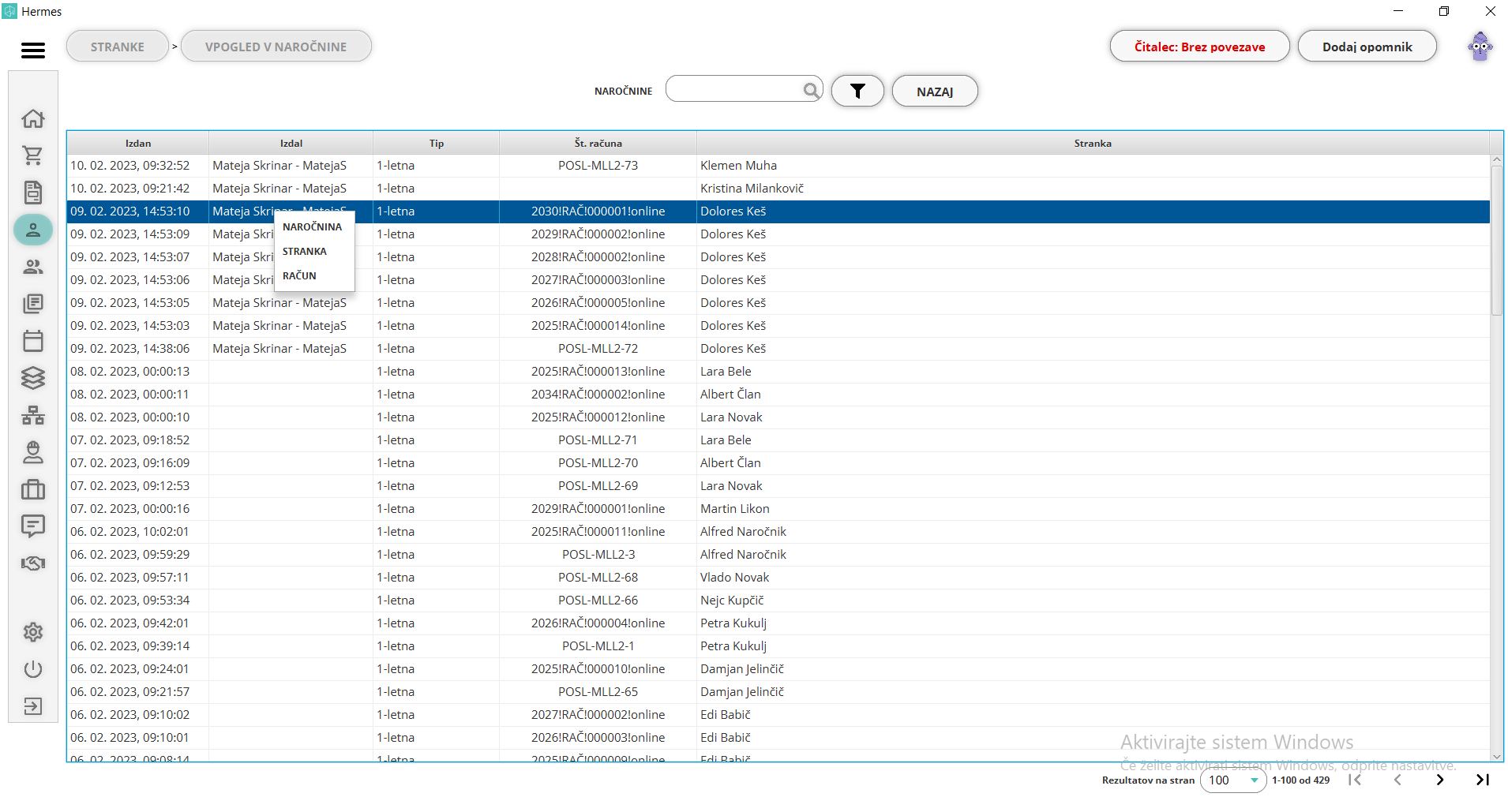1508x812 pixels.
Task: Click the VPOGLED V NAROČNINE breadcrumb
Action: 276,47
